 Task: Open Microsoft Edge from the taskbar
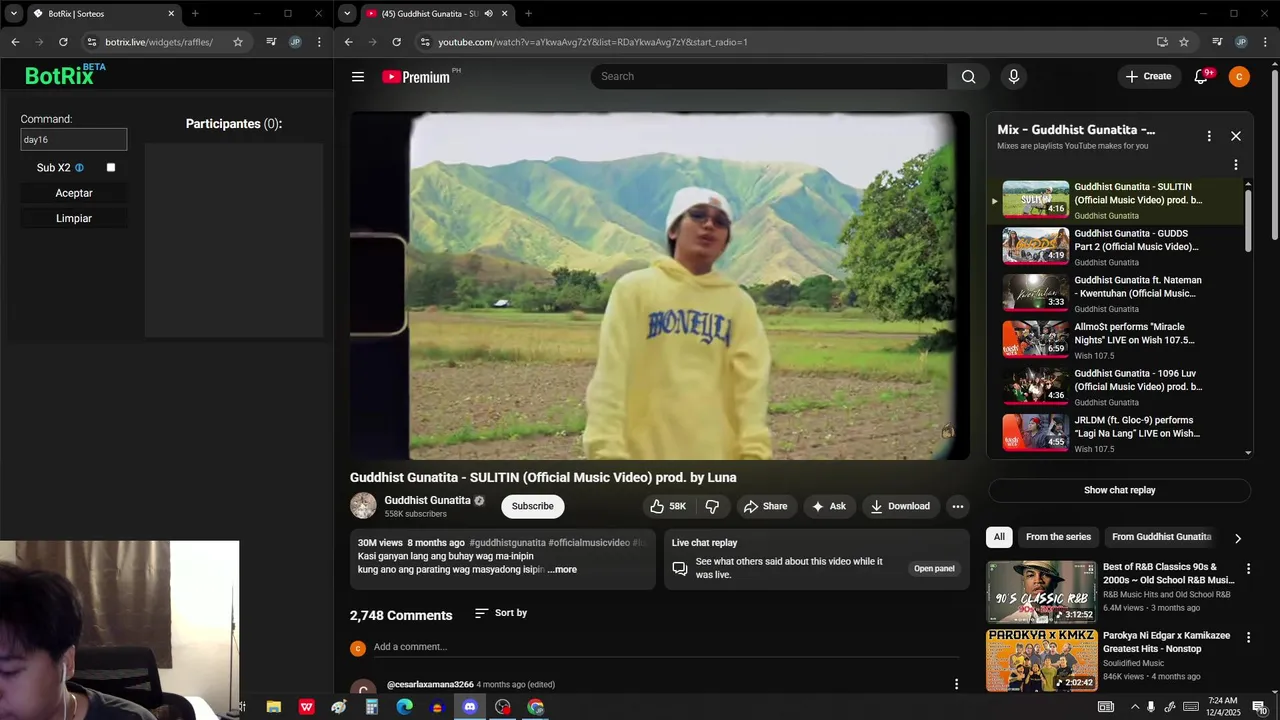404,707
